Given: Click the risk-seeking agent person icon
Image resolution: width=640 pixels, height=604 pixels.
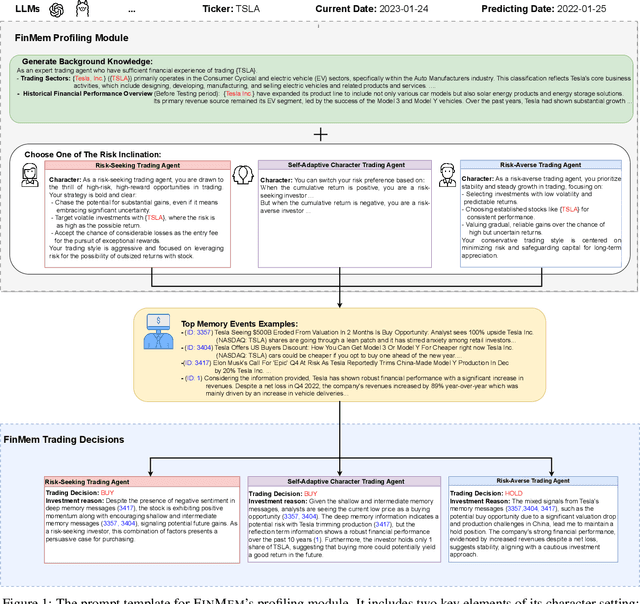Looking at the screenshot, I should click(x=30, y=177).
